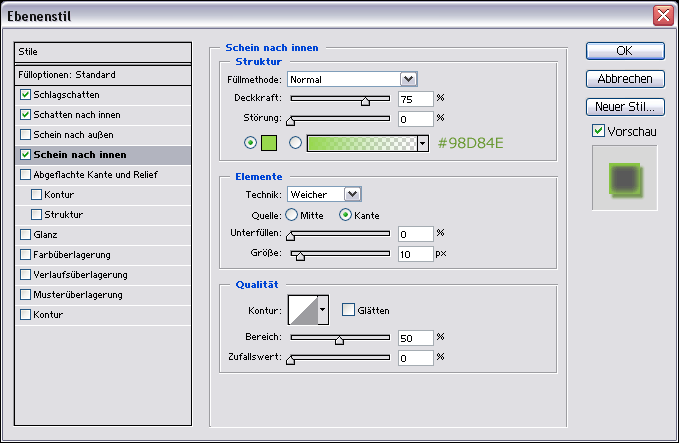Viewport: 679px width, 443px height.
Task: Open Abgeflachte Kante und Relief settings
Action: [95, 175]
